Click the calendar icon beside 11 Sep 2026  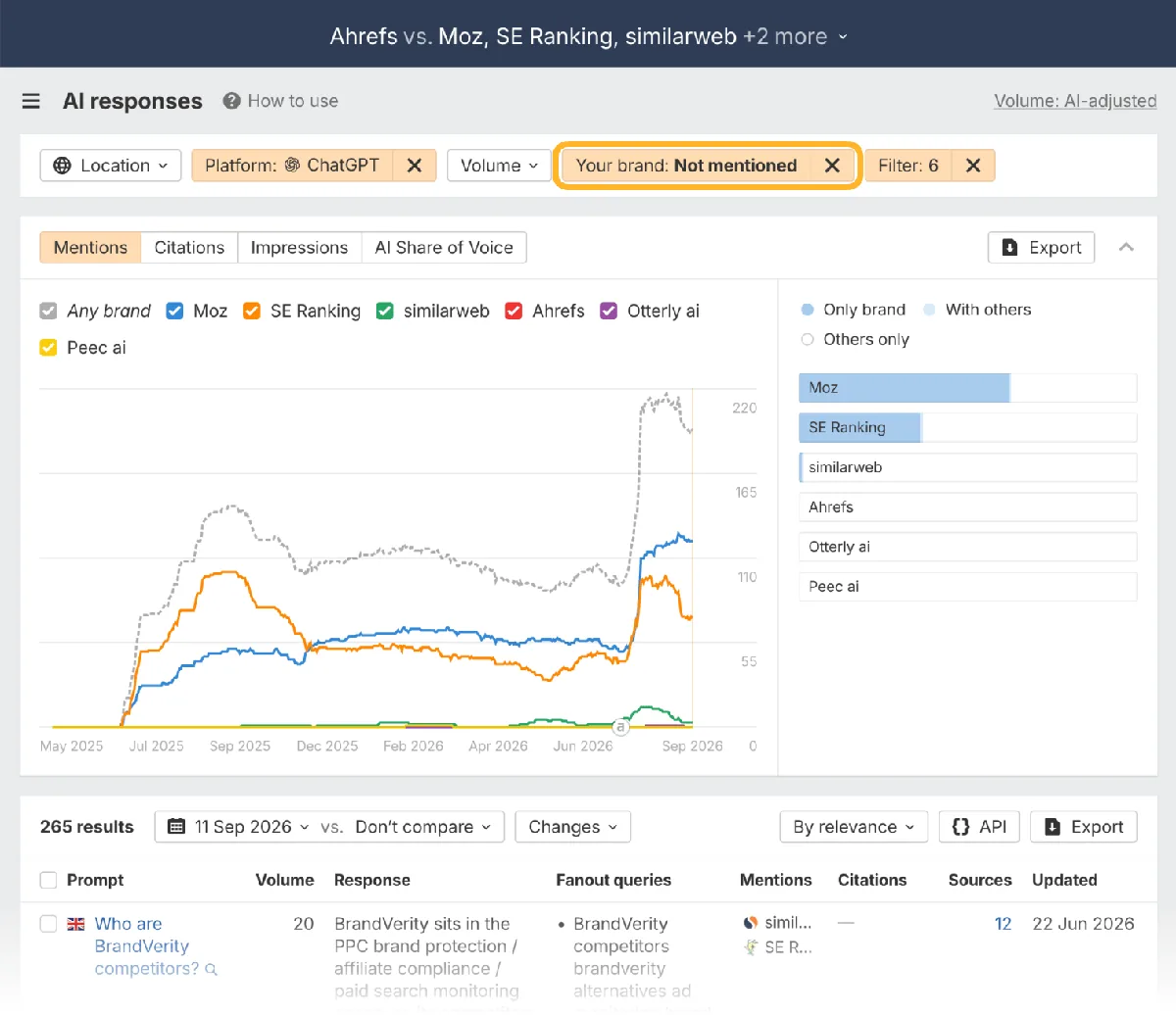[x=176, y=827]
